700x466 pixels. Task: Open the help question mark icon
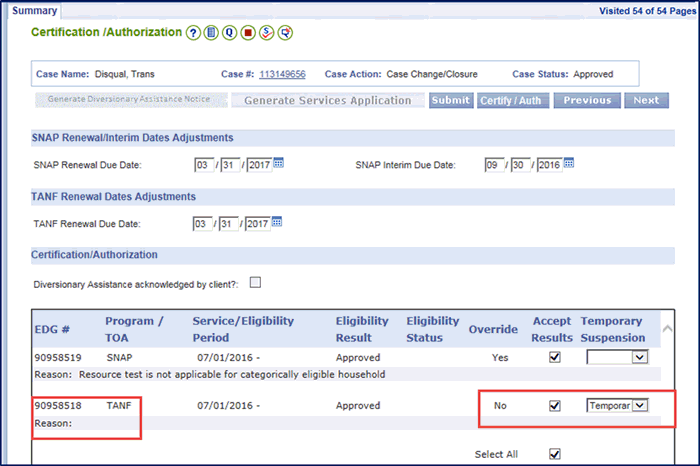pyautogui.click(x=193, y=33)
